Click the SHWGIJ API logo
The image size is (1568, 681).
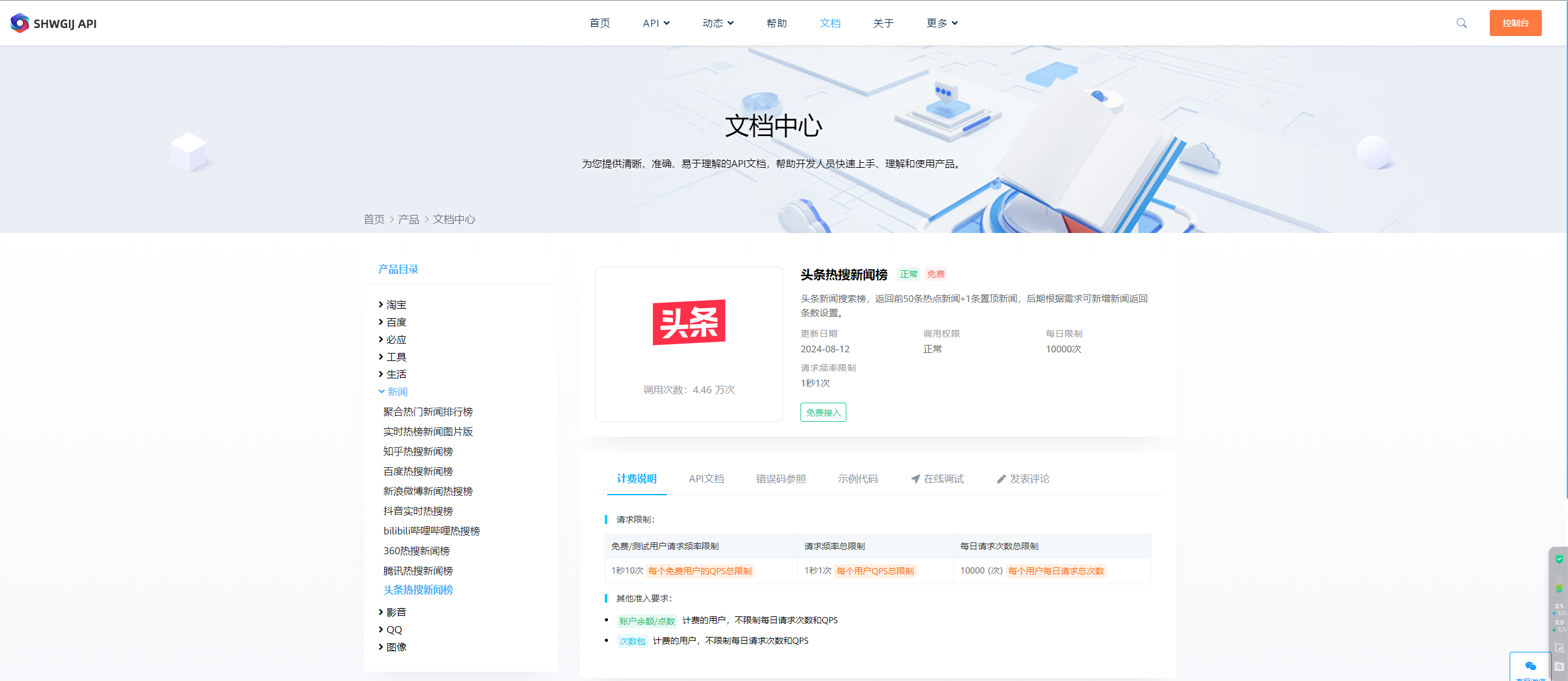tap(53, 24)
